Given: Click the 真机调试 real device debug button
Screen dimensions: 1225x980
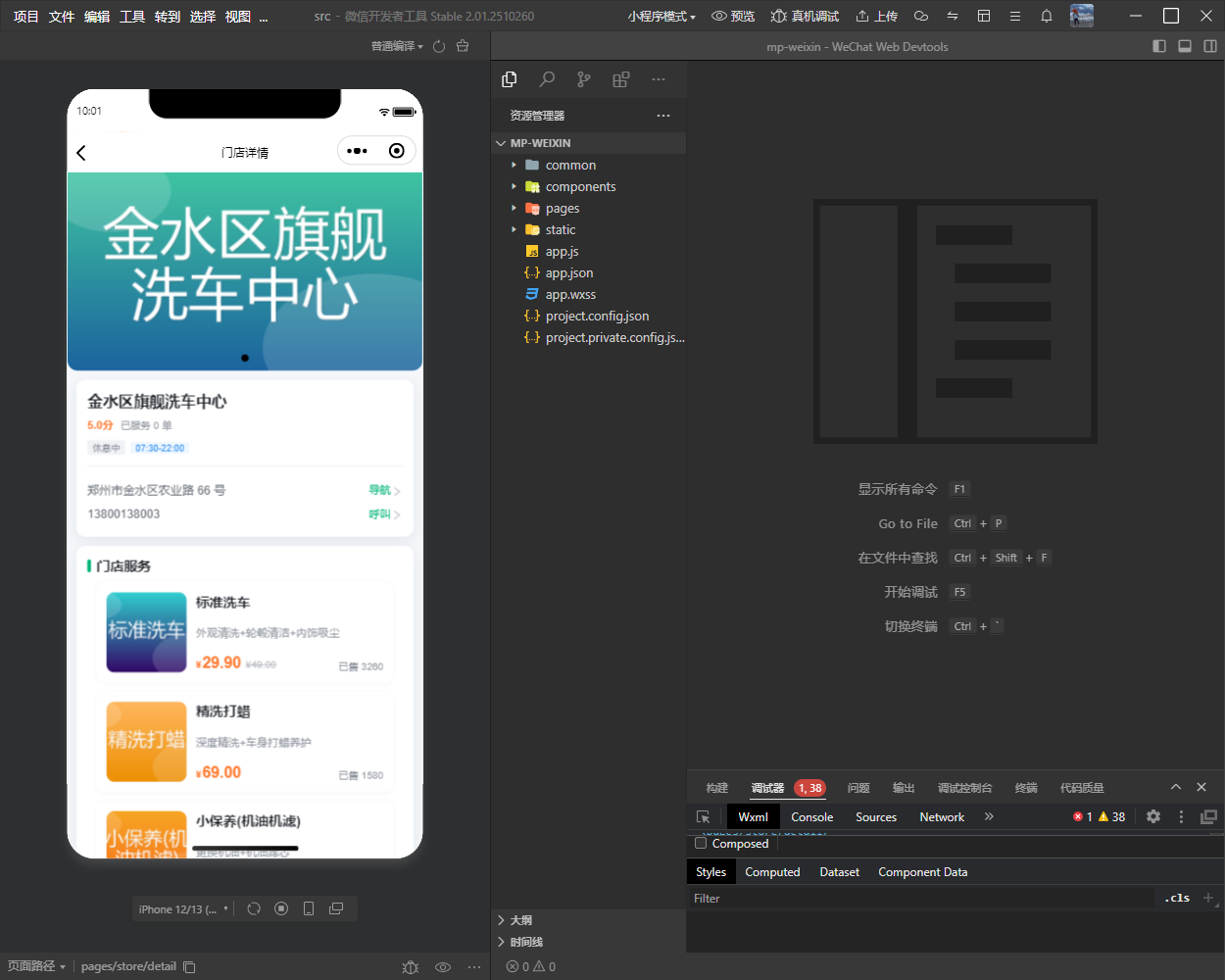Looking at the screenshot, I should [805, 17].
